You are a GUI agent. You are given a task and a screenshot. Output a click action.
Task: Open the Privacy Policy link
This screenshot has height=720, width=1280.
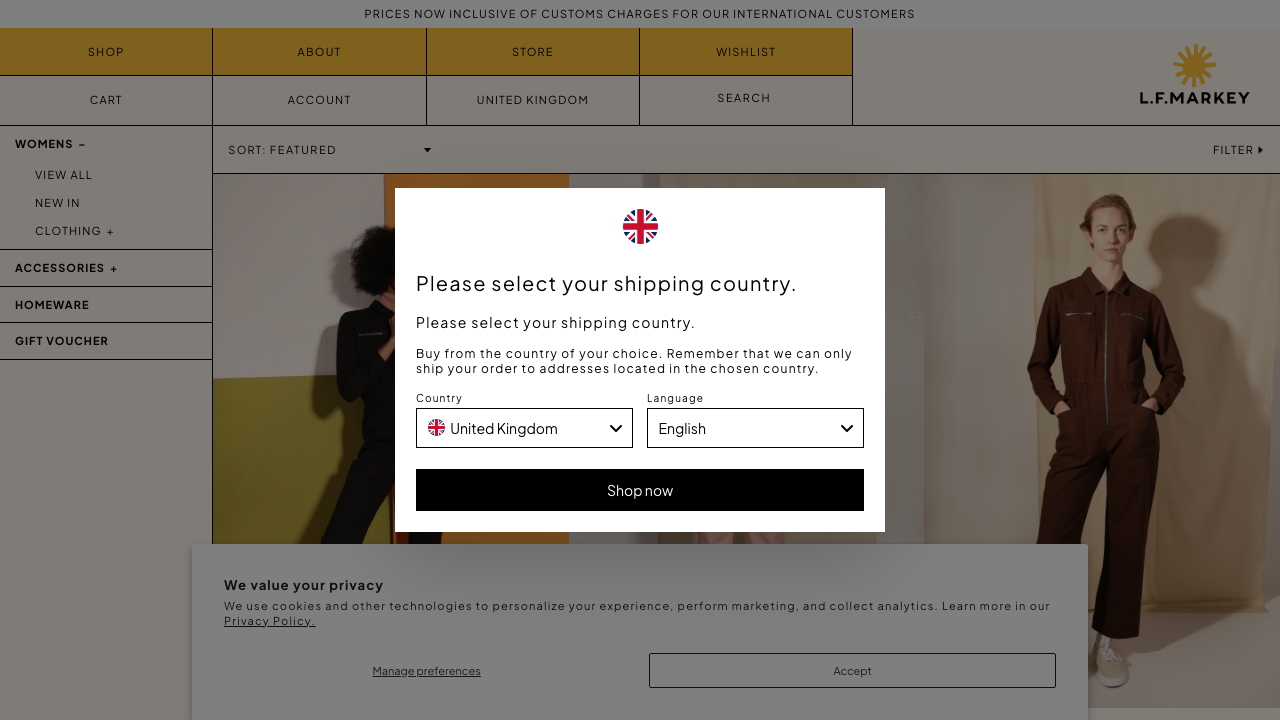pos(270,621)
